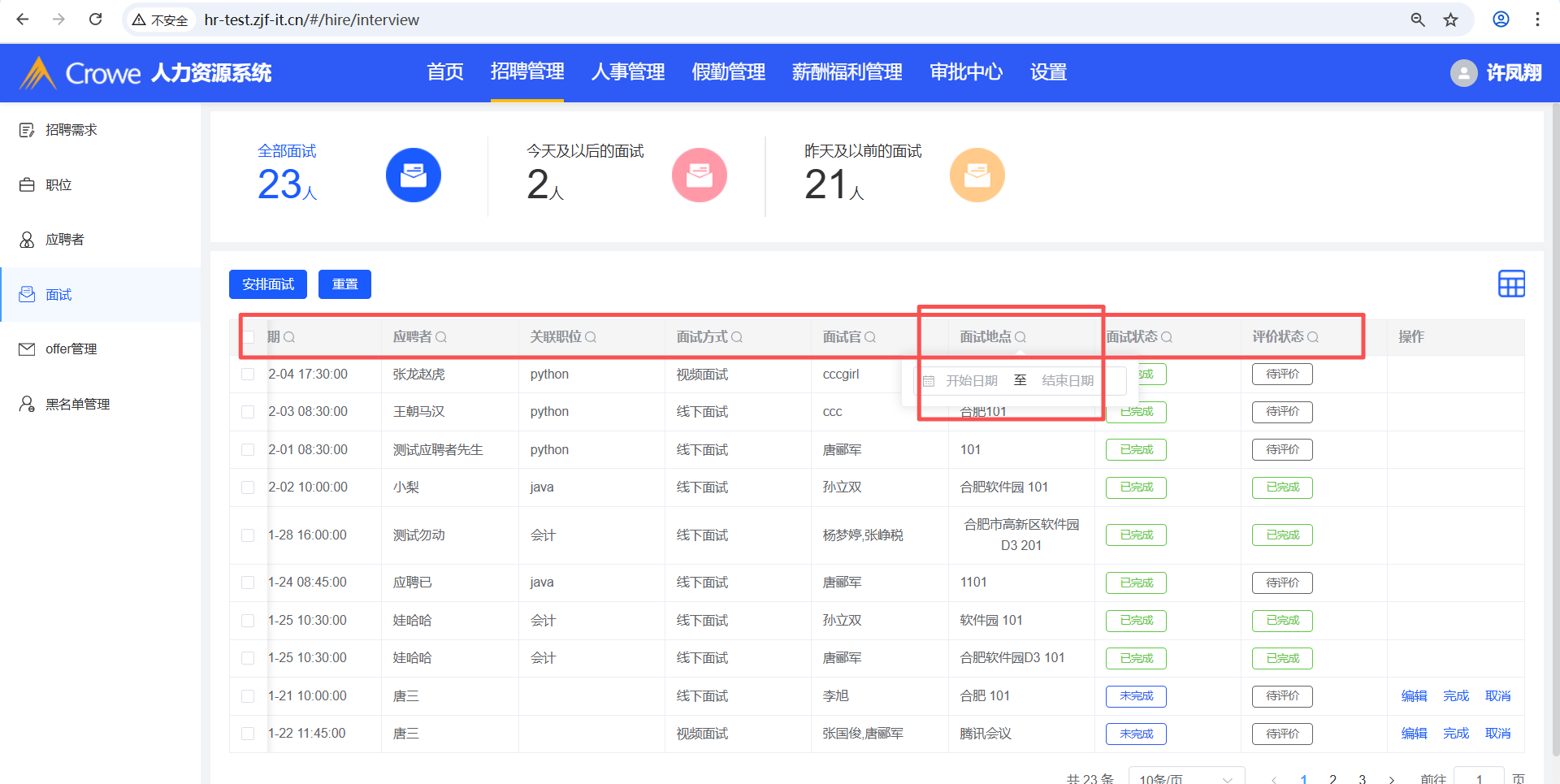Open the 人事管理 top menu
The width and height of the screenshot is (1560, 784).
point(628,72)
